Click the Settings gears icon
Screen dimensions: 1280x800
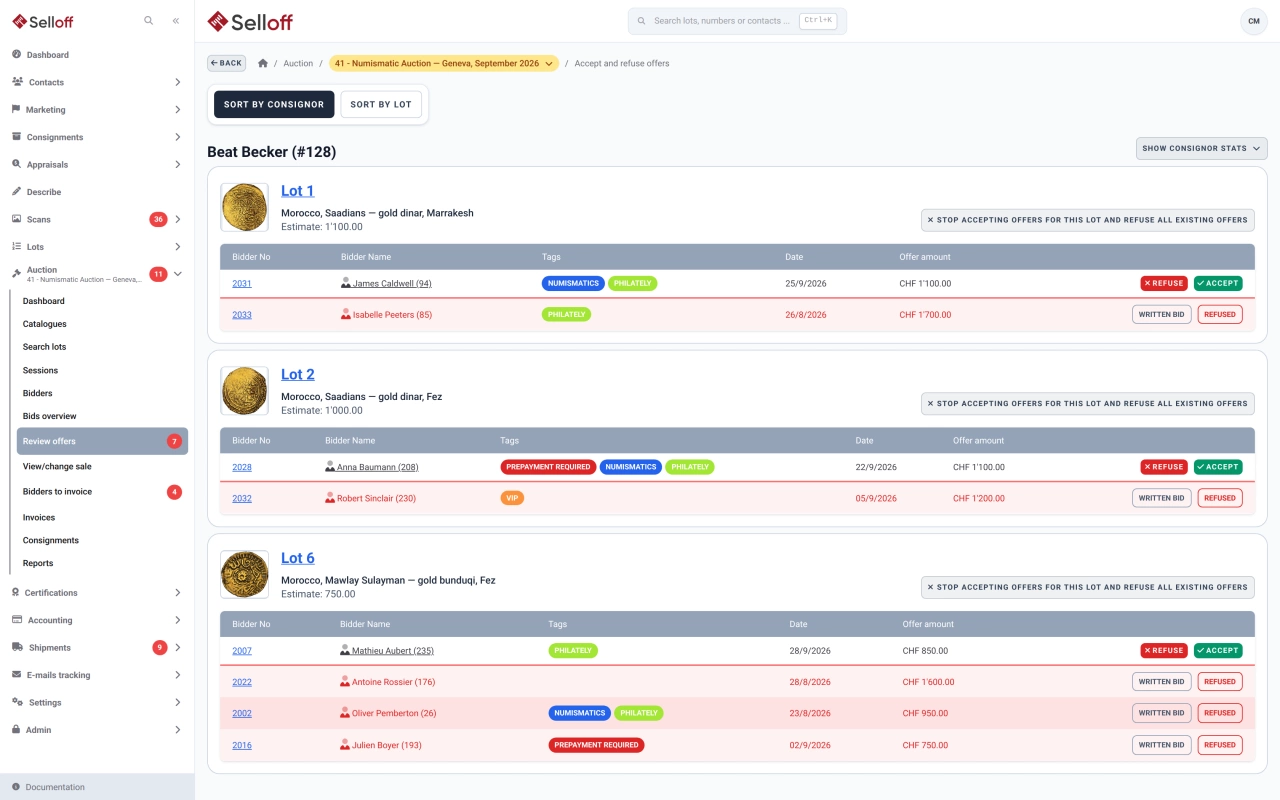pyautogui.click(x=17, y=702)
